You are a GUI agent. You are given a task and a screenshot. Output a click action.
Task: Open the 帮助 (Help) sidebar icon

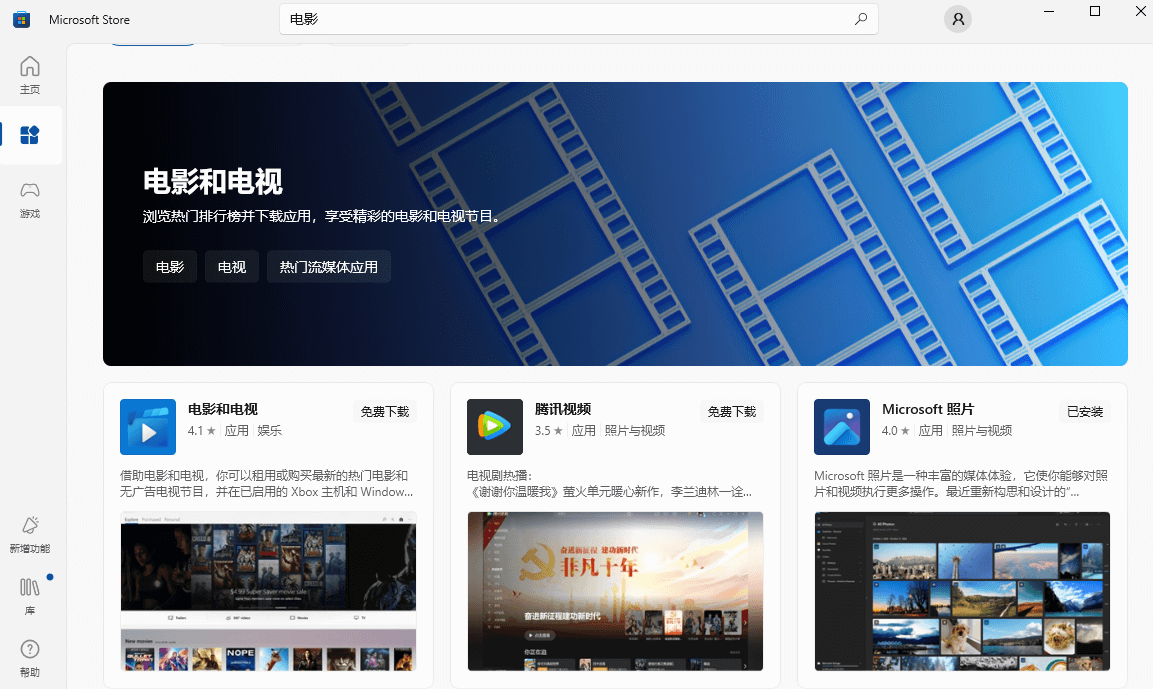[30, 658]
